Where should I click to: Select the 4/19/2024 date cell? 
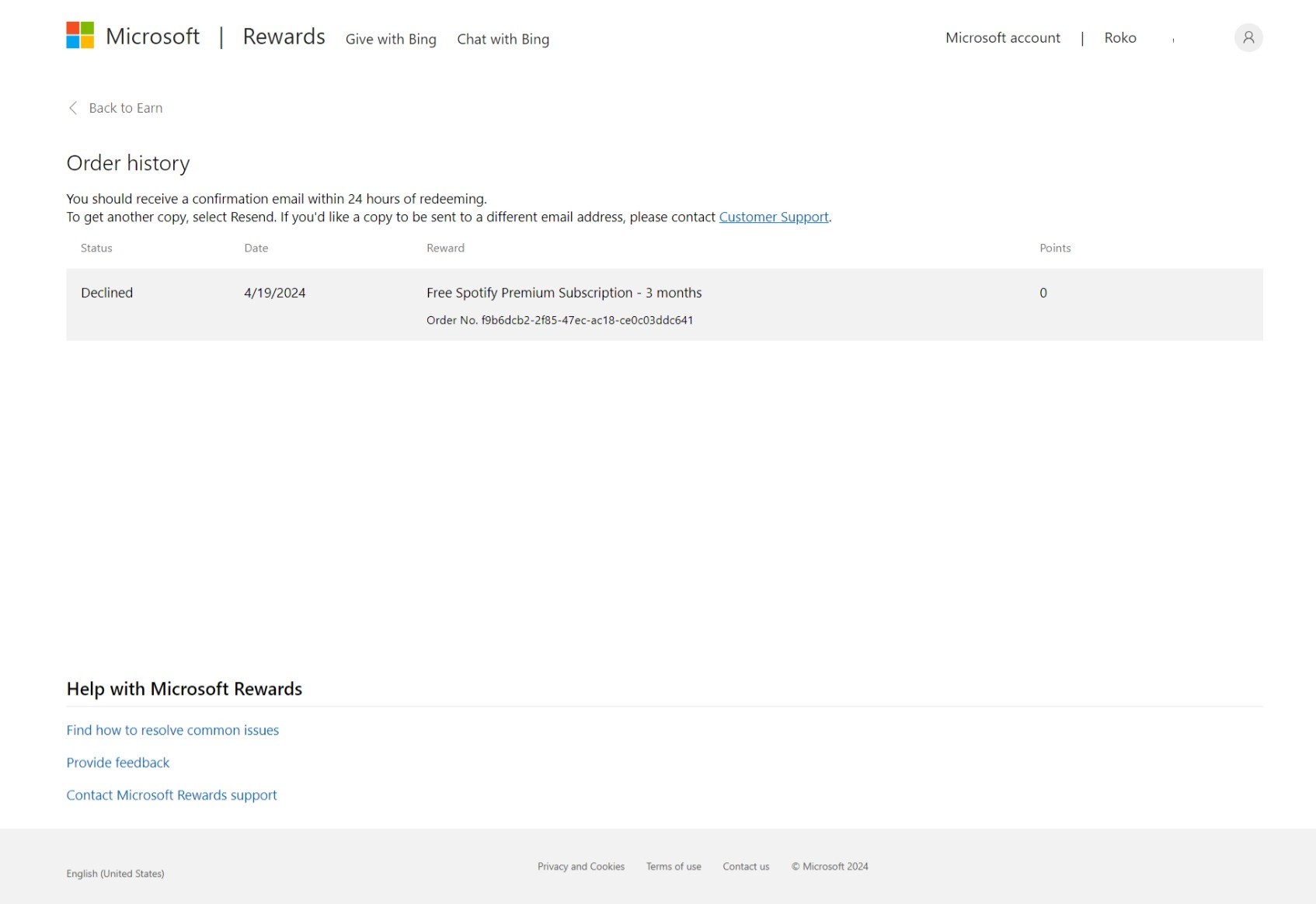(274, 293)
